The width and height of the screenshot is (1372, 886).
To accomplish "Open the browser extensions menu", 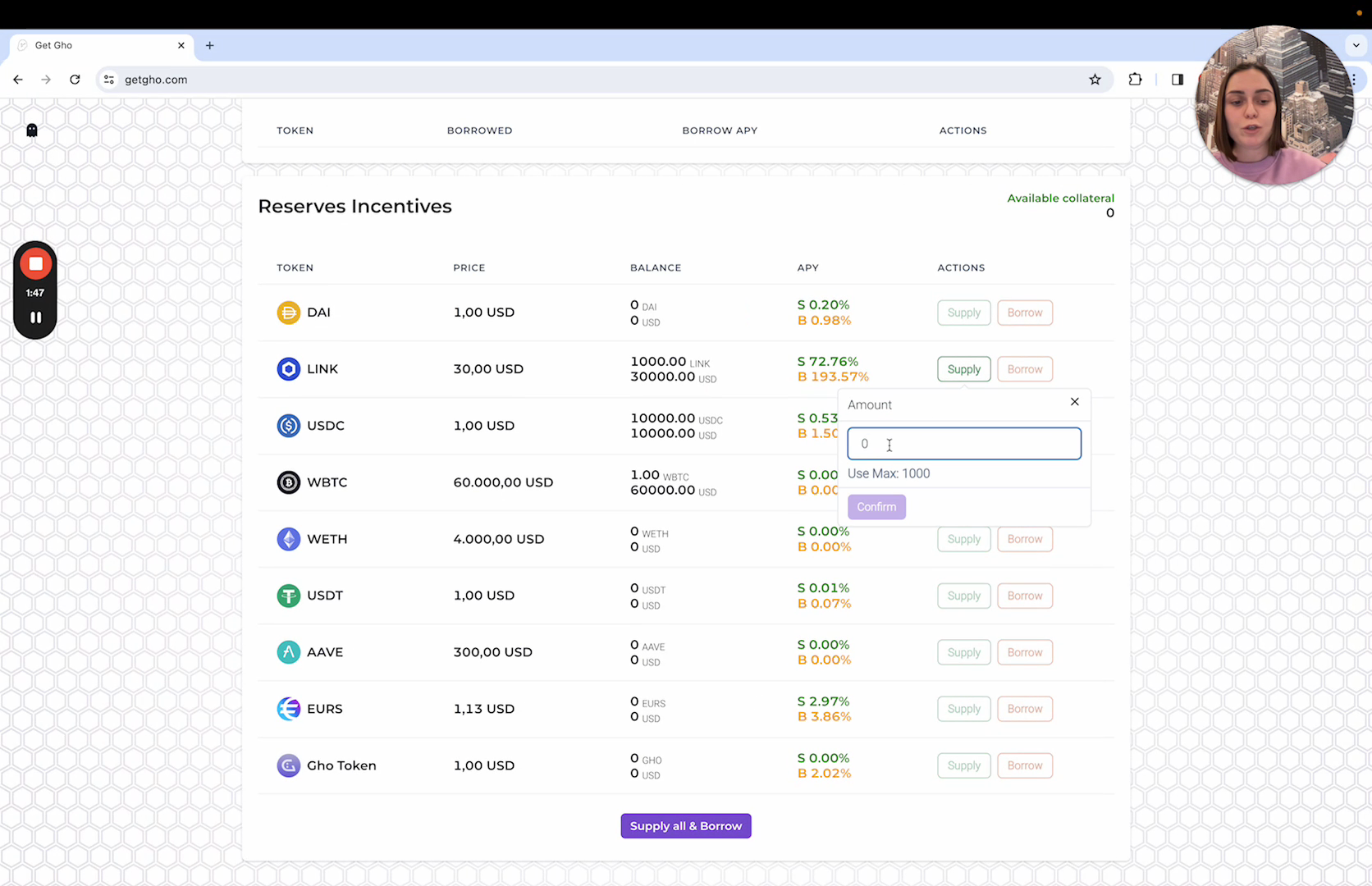I will point(1135,80).
